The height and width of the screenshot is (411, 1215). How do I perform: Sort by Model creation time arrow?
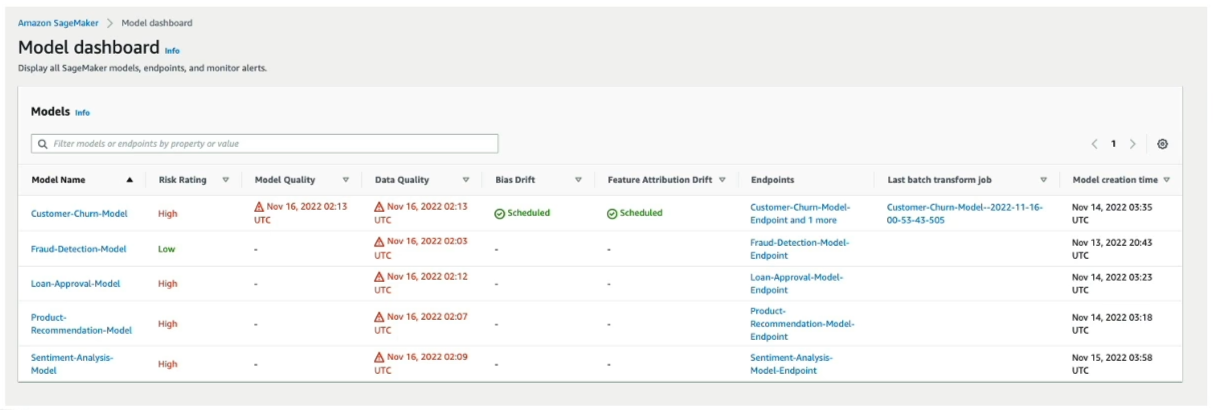coord(1167,180)
